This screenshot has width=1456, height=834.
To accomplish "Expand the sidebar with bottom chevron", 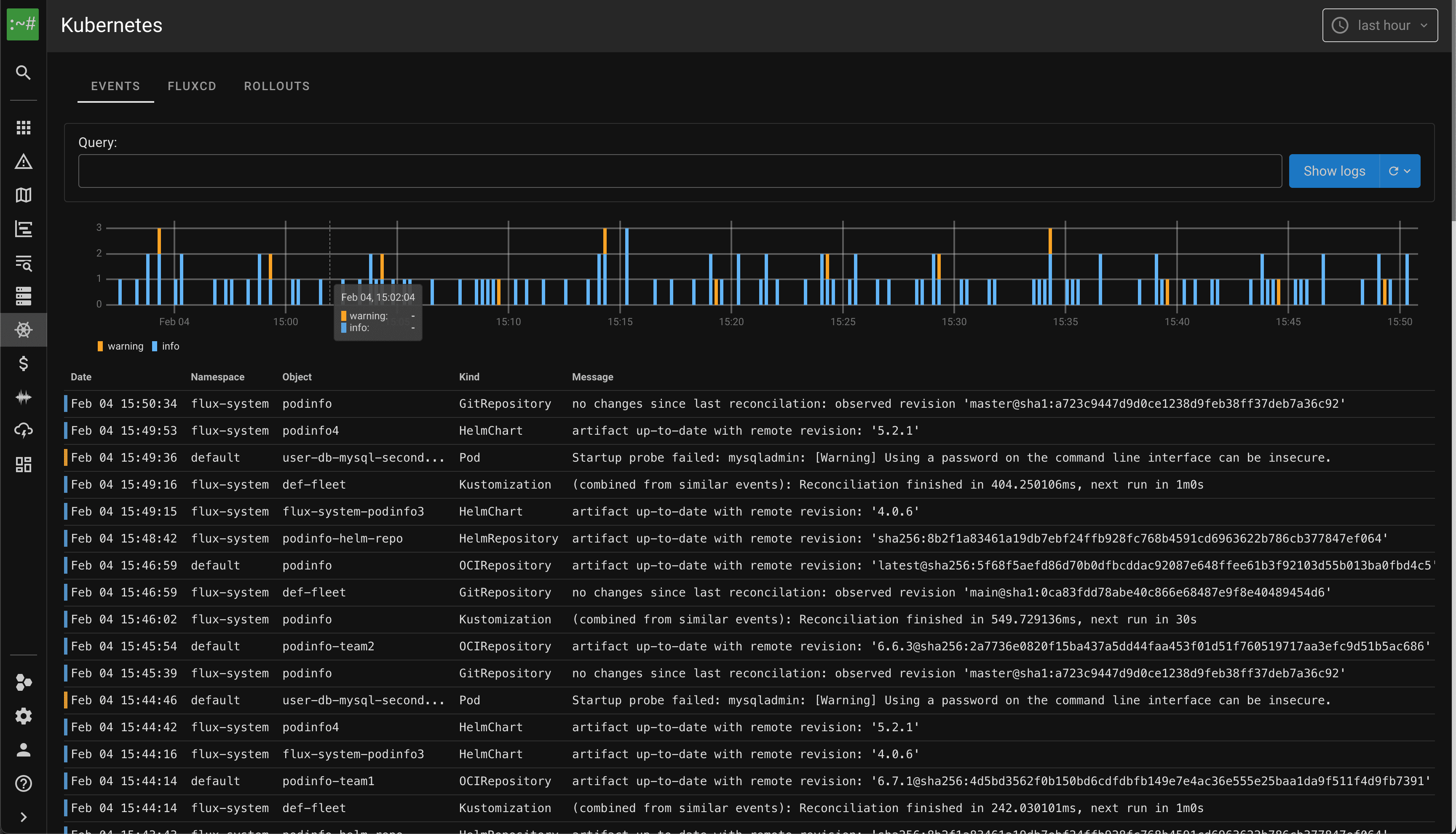I will click(23, 817).
